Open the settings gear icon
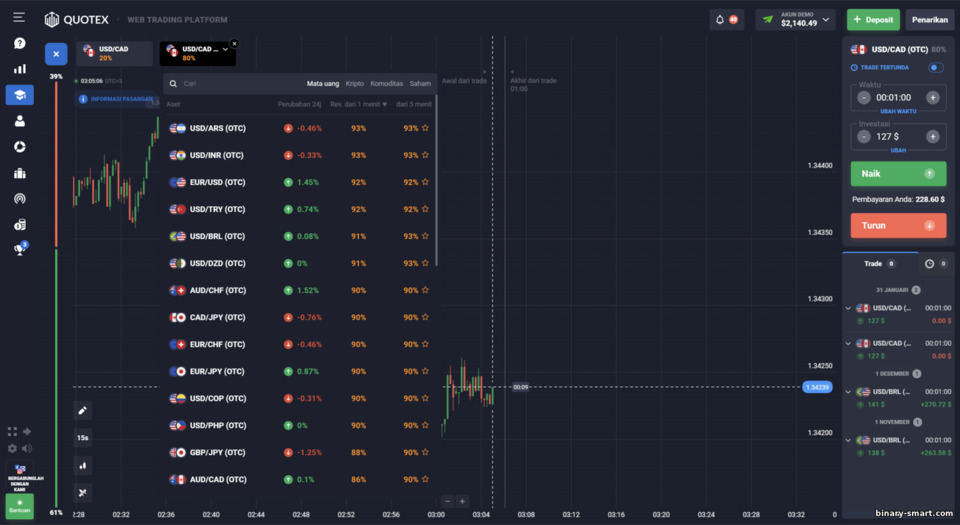The width and height of the screenshot is (960, 525). [12, 449]
